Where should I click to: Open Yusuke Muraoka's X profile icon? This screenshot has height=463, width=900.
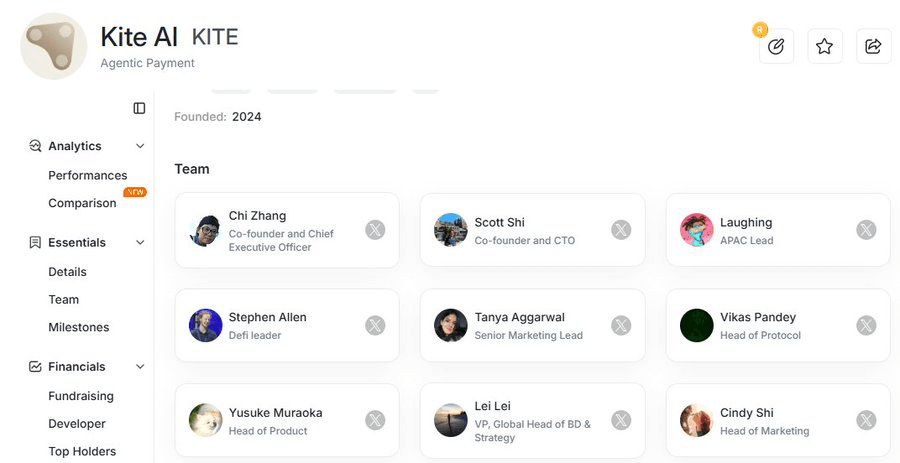tap(375, 420)
